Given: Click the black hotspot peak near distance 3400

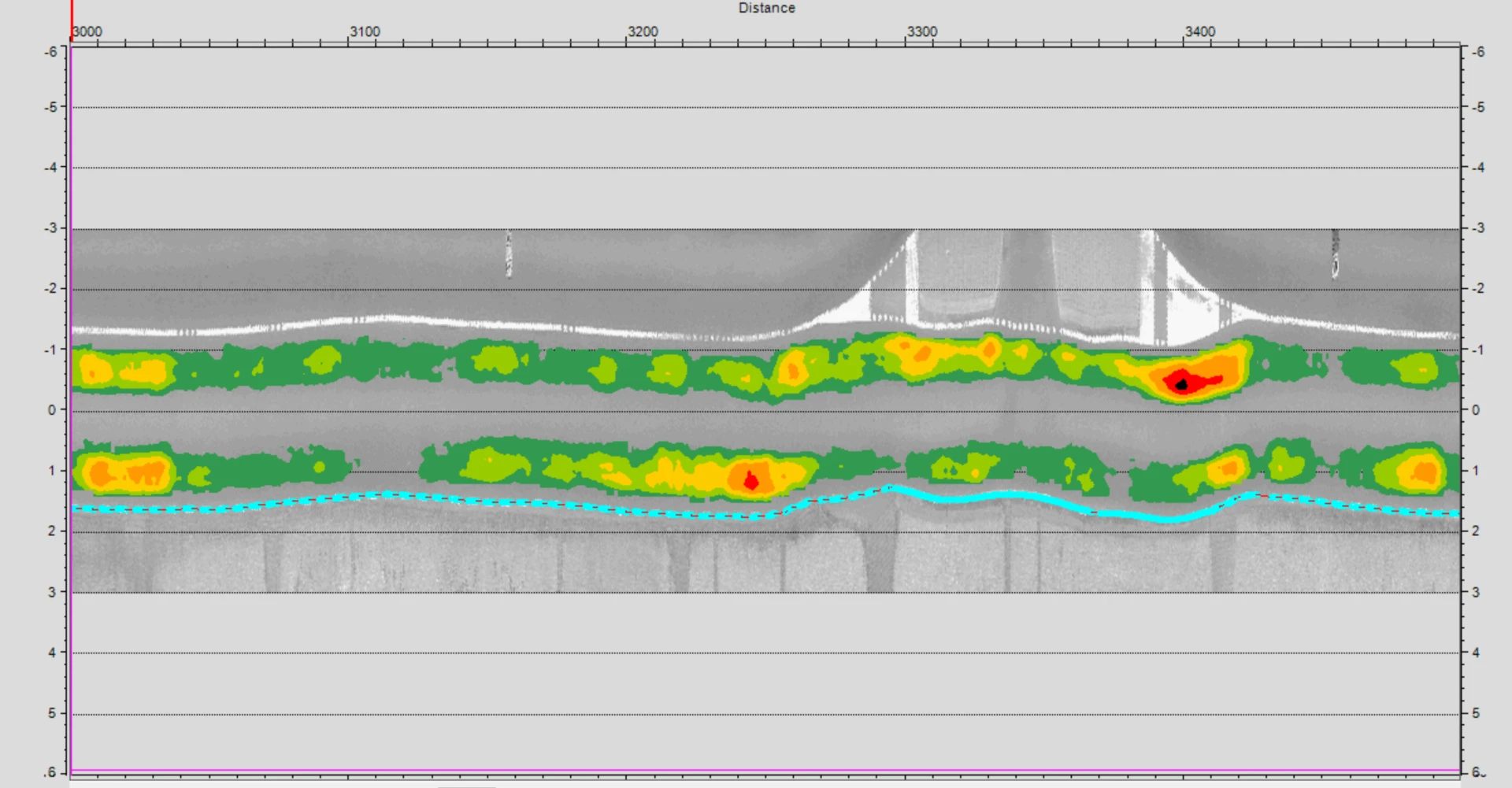Looking at the screenshot, I should click(1181, 384).
